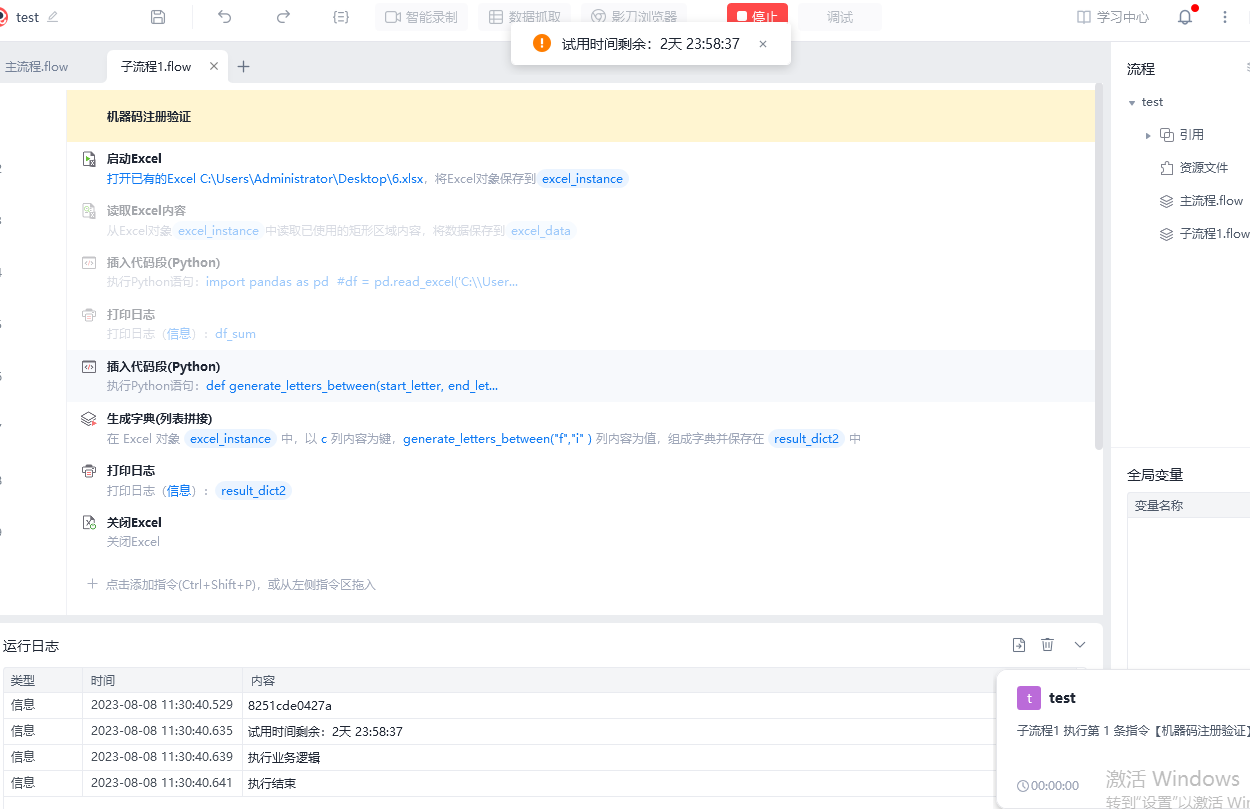Click the excel_data variable tag
Image resolution: width=1250 pixels, height=809 pixels.
tap(541, 231)
